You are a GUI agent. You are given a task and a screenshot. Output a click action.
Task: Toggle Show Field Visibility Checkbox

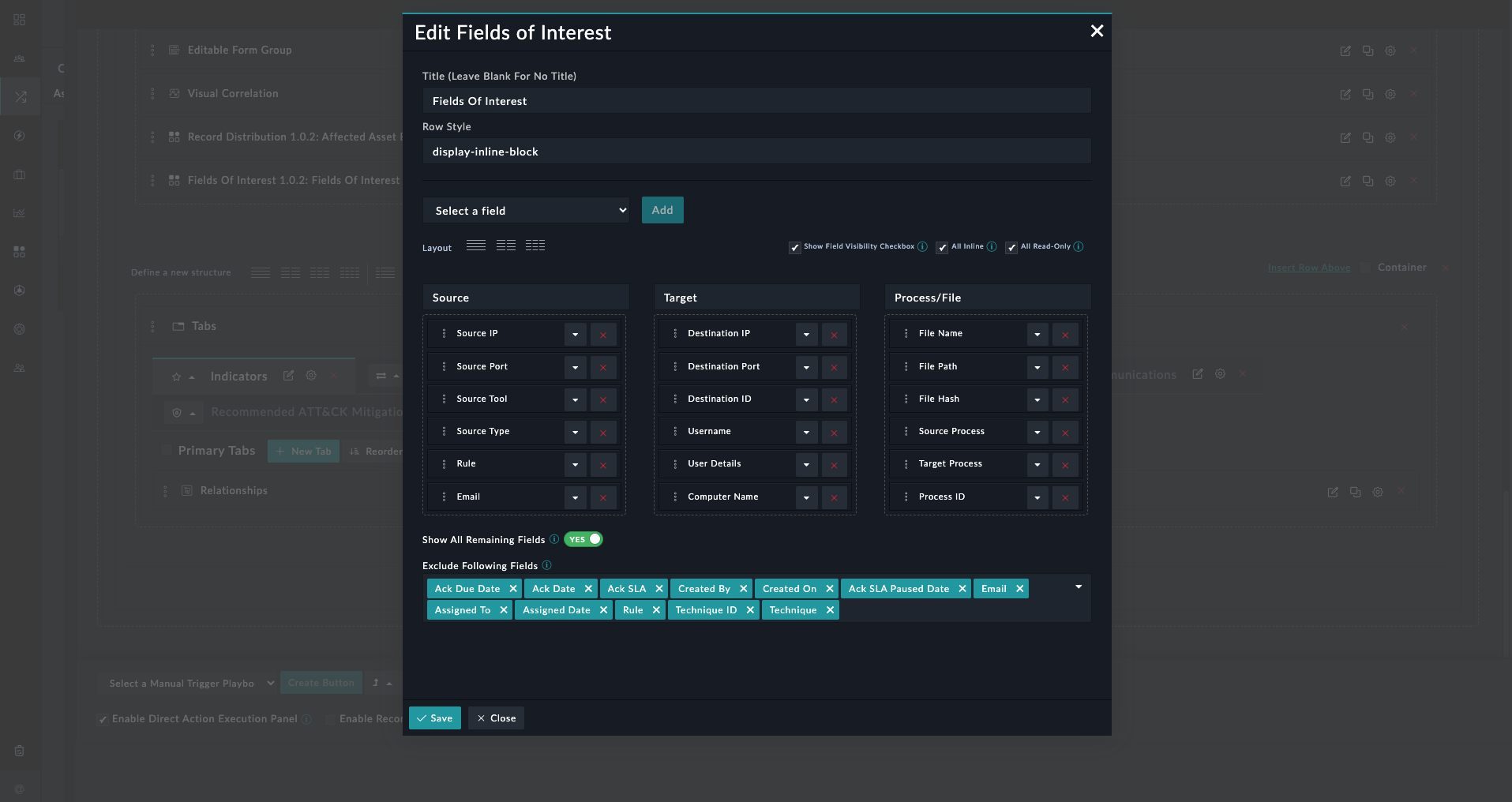pyautogui.click(x=795, y=248)
